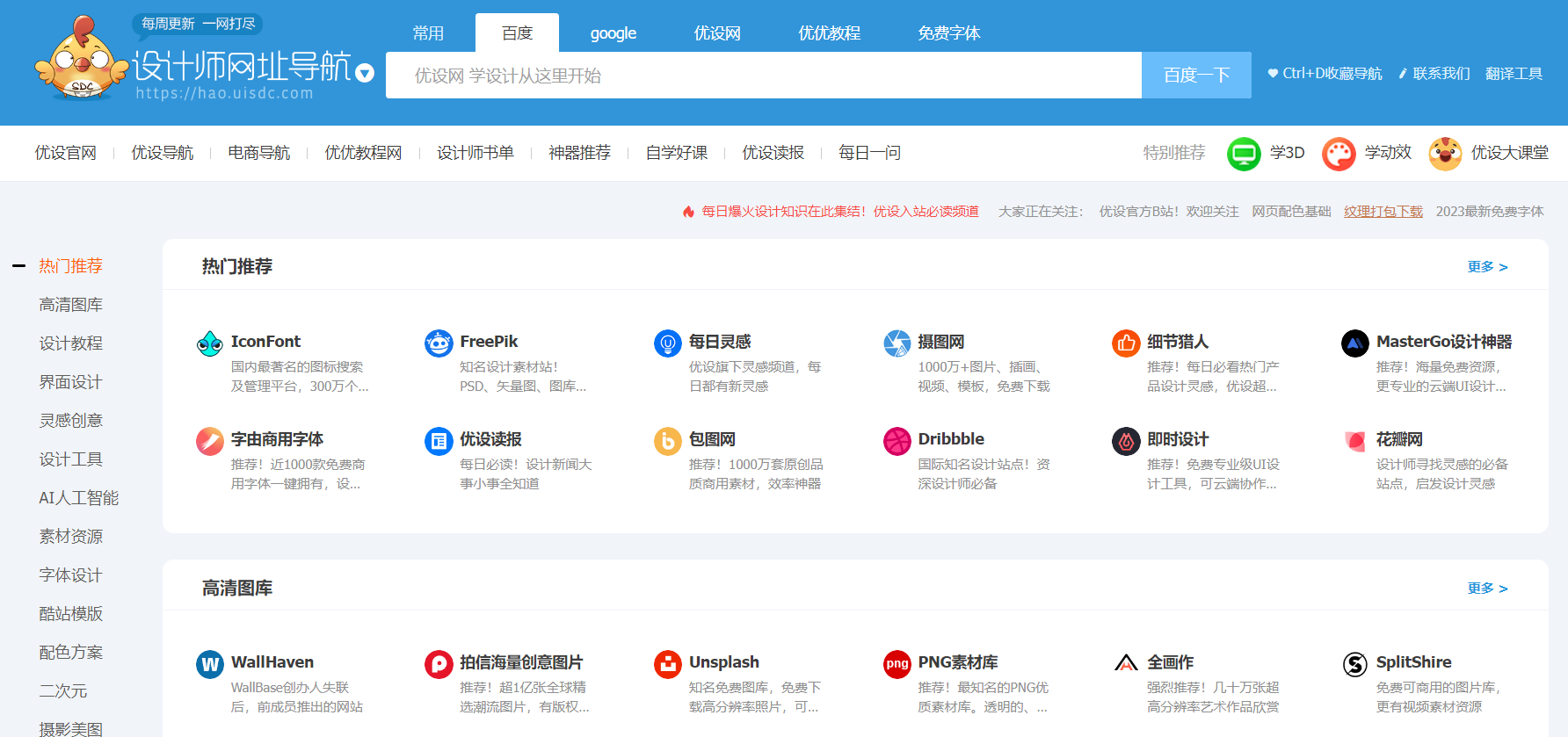Click the 细节猎人 thumbs-up icon

click(1126, 343)
